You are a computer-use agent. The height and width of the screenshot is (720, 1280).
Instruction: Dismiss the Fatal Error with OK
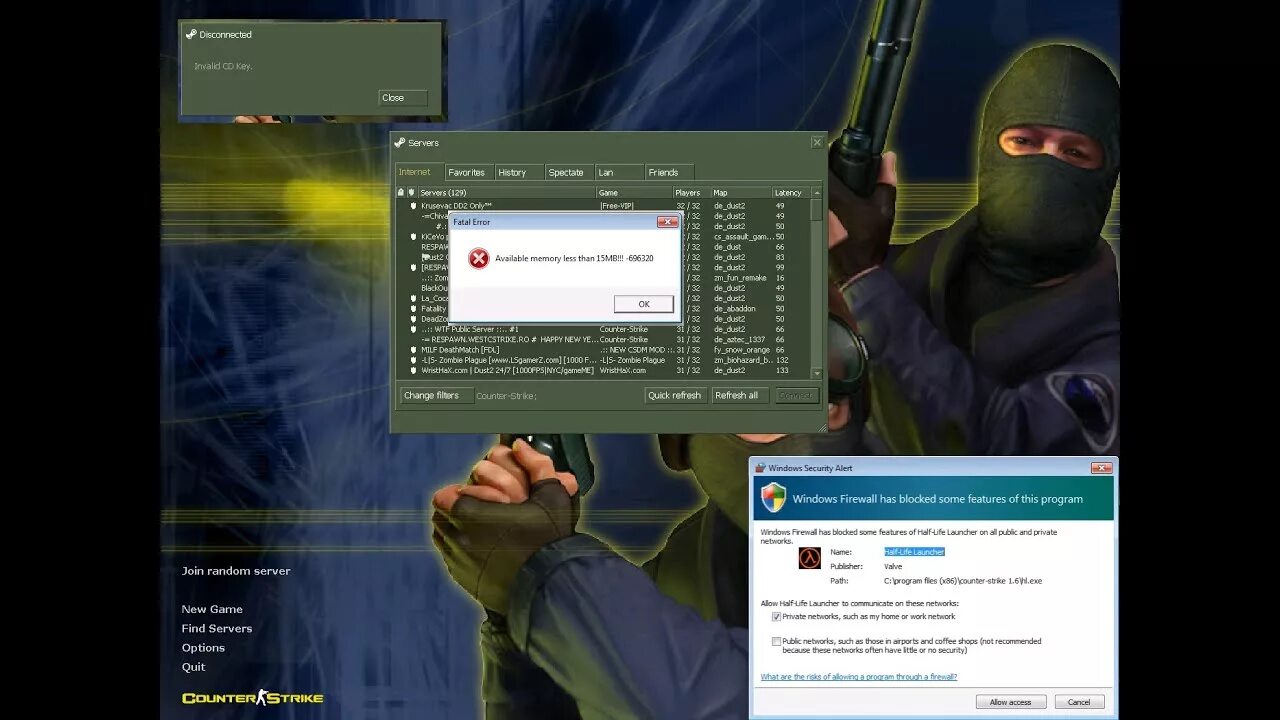(643, 304)
